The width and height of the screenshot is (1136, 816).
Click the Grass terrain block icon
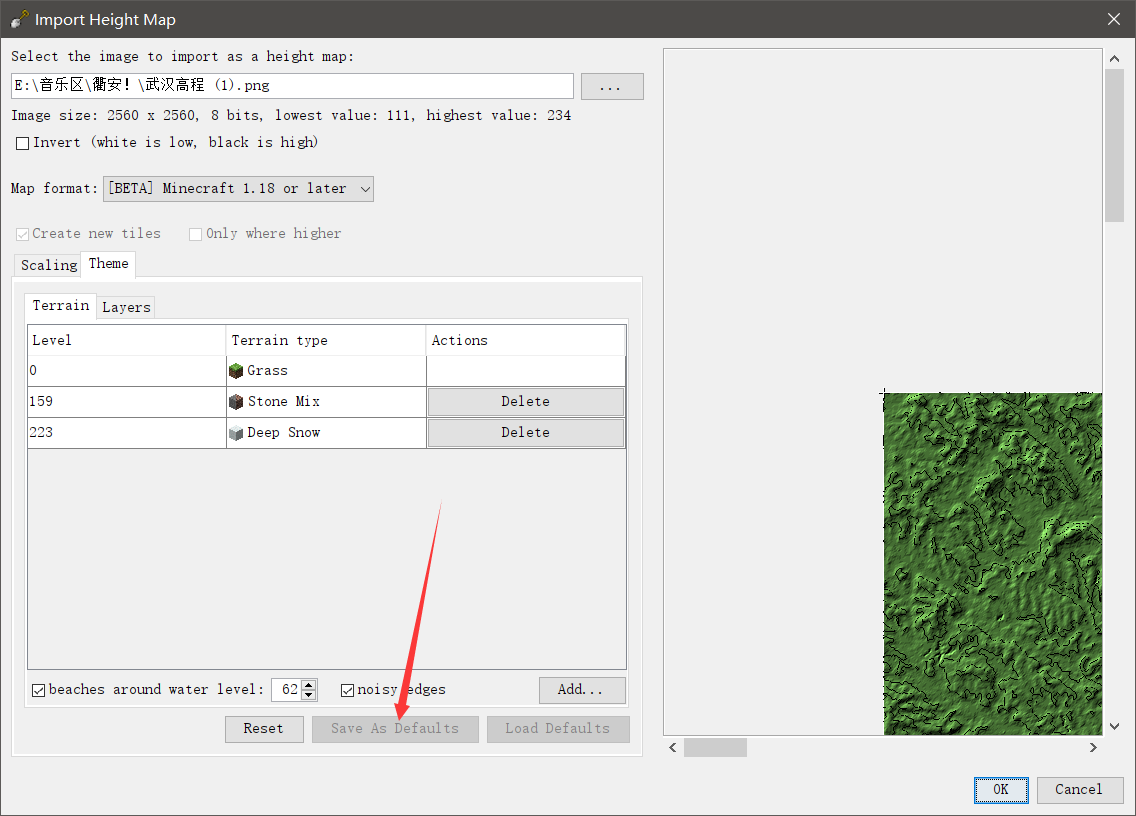(x=238, y=370)
